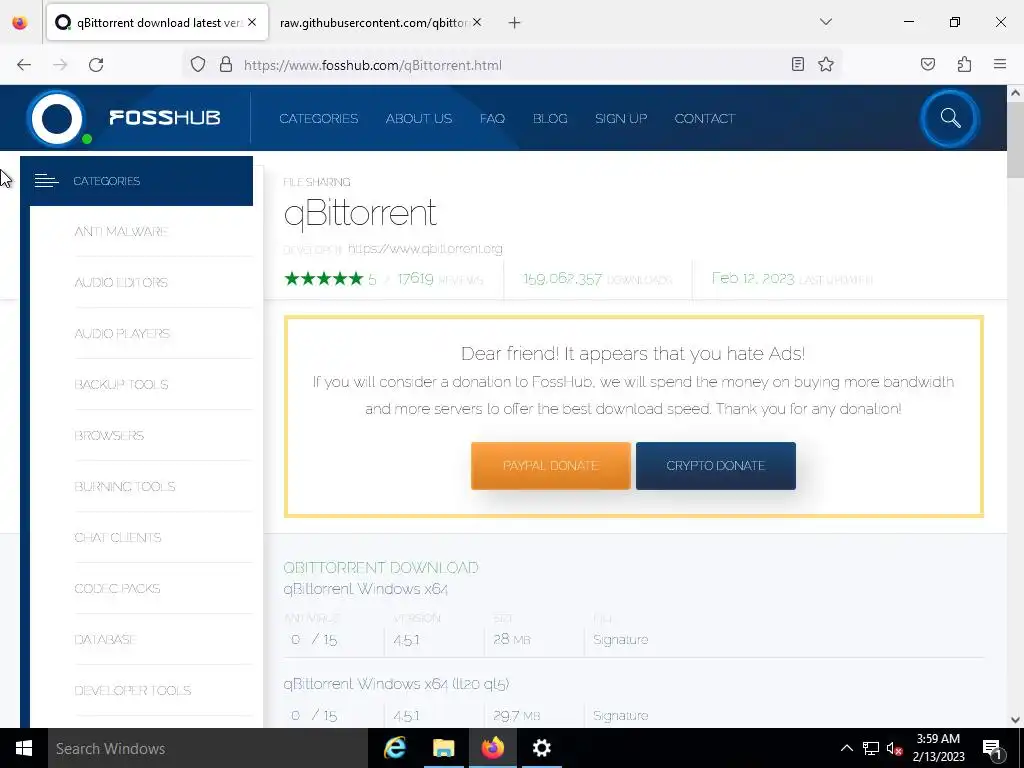Screen dimensions: 1024x768
Task: Open the Windows Start button
Action: point(24,748)
